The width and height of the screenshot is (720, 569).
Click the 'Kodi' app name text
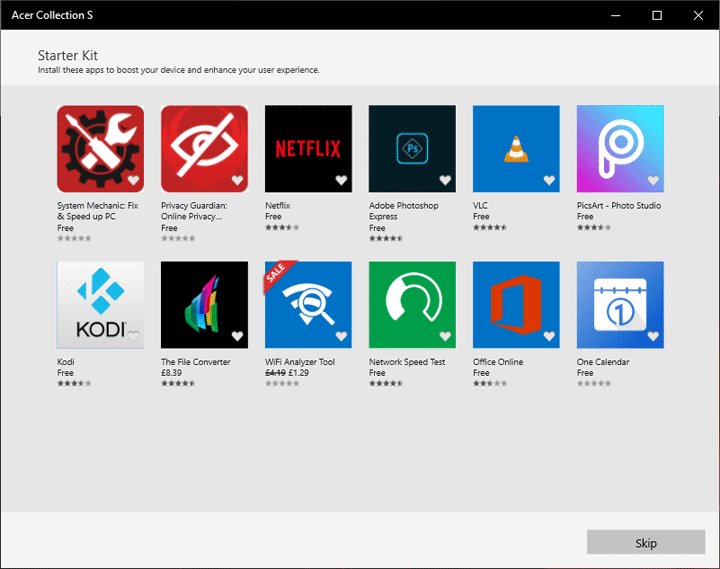[66, 361]
